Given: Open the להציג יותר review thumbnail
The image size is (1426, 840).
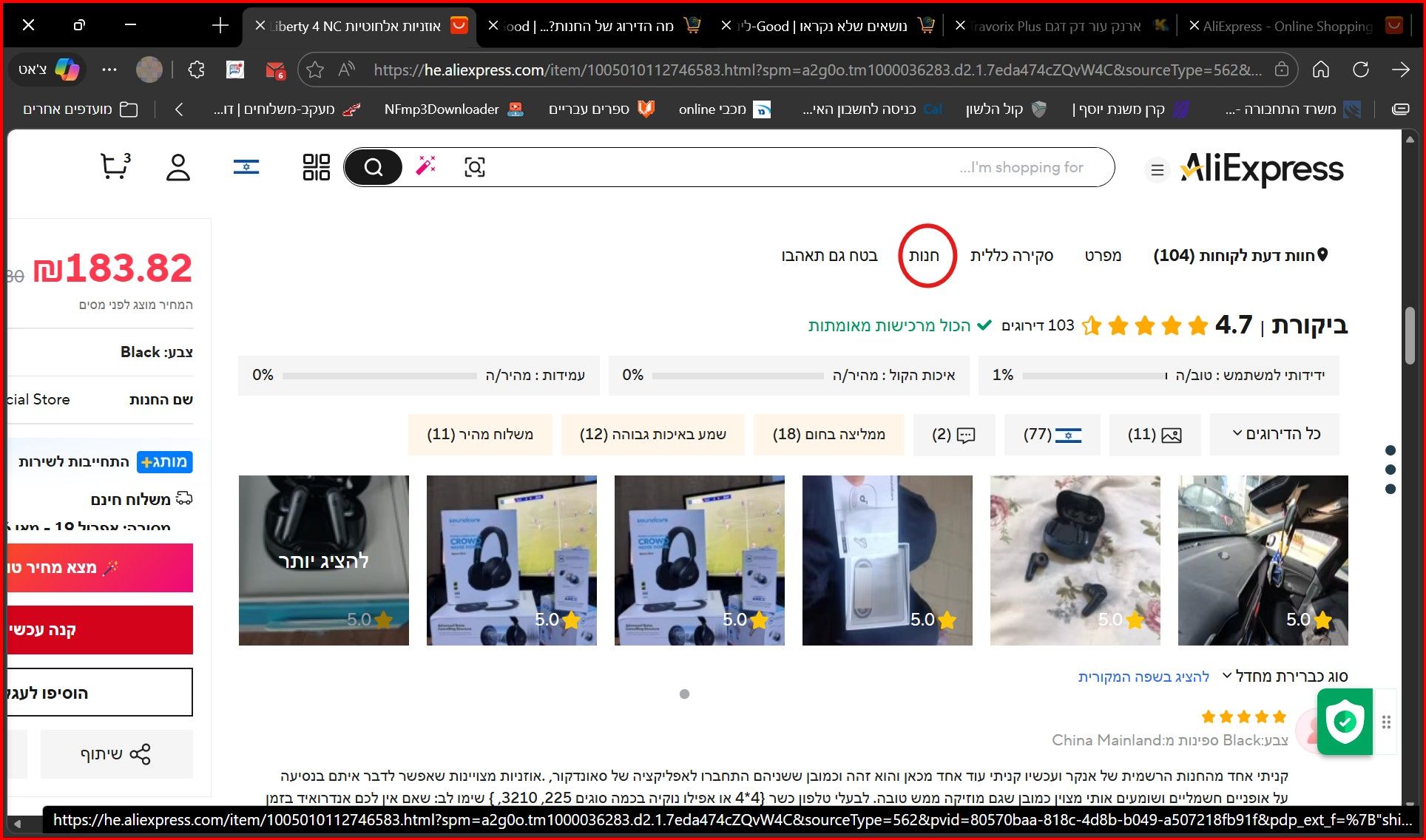Looking at the screenshot, I should pos(323,560).
